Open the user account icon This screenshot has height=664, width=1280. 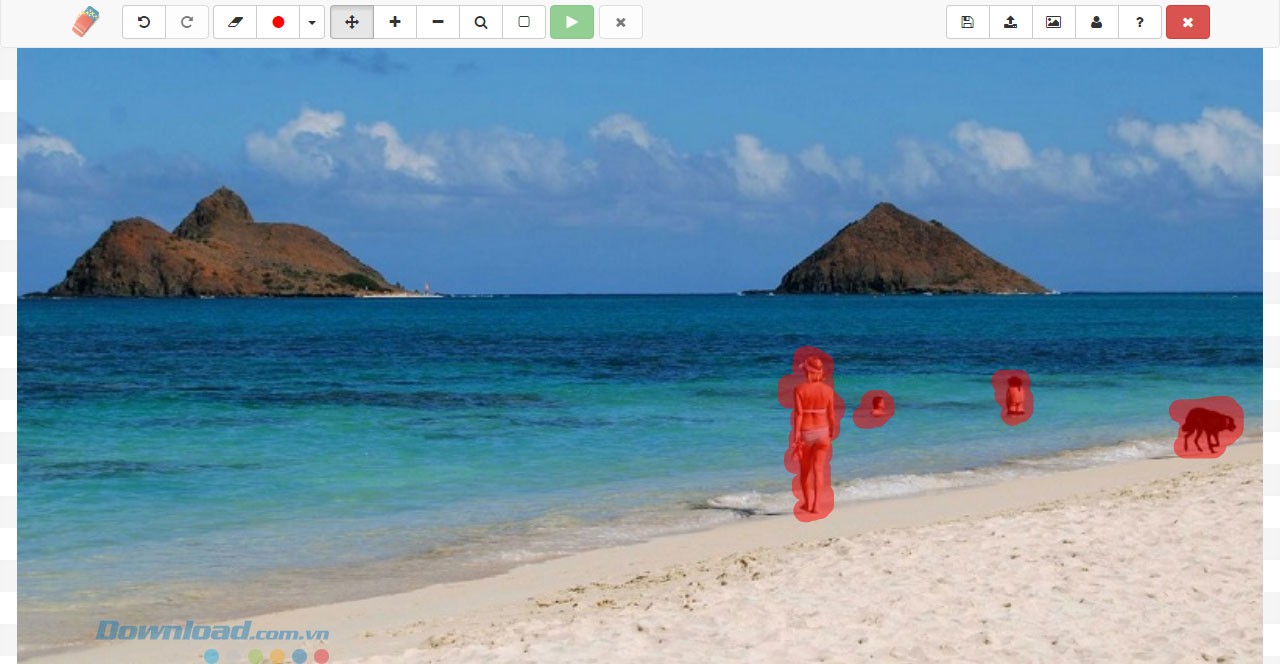point(1096,22)
